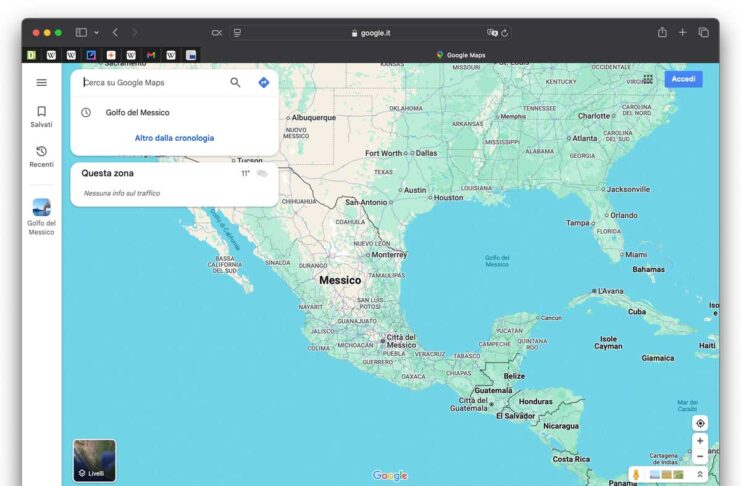
Task: Click Altro dalla cronologia link
Action: 174,138
